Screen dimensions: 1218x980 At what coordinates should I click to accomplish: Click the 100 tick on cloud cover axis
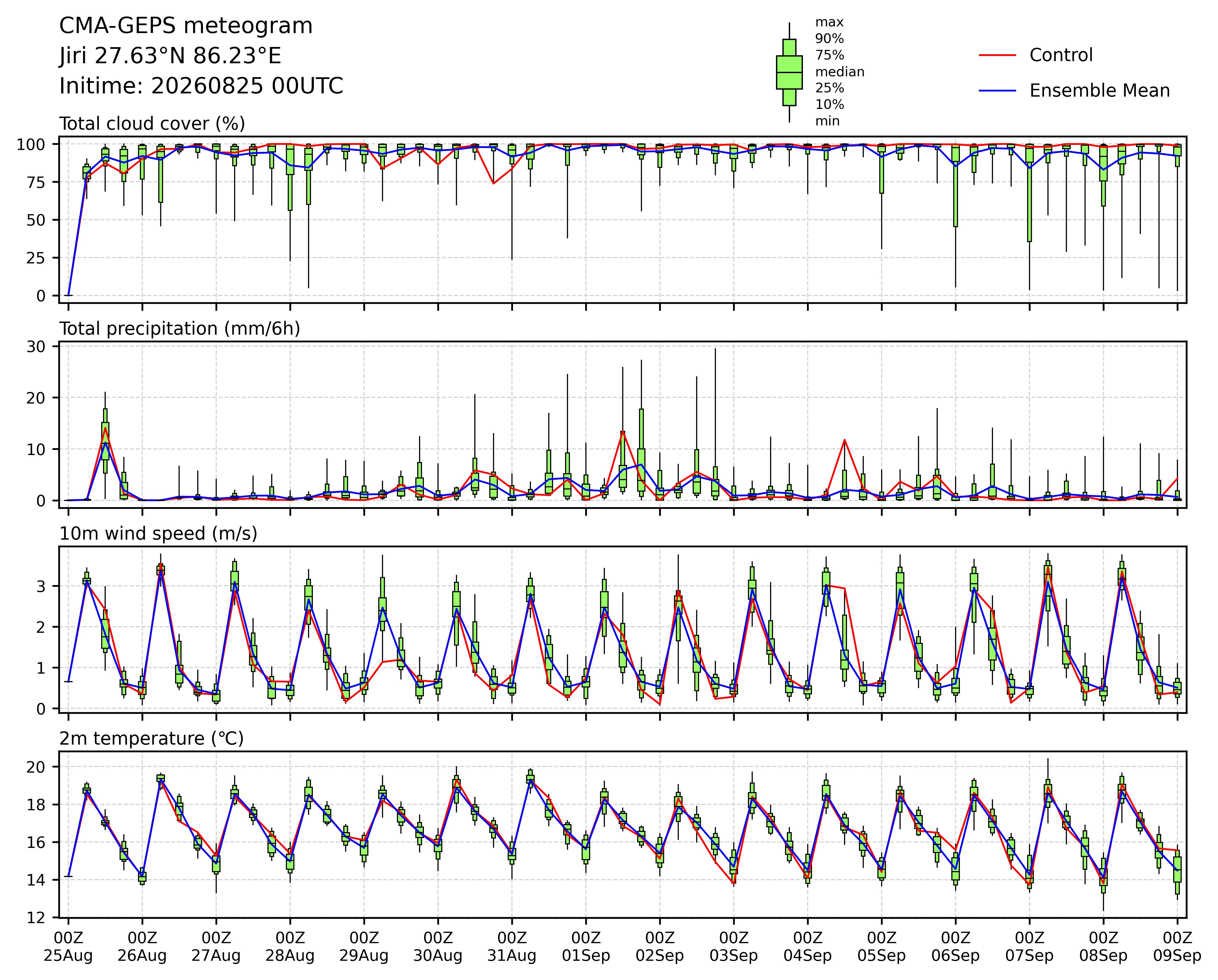(30, 145)
